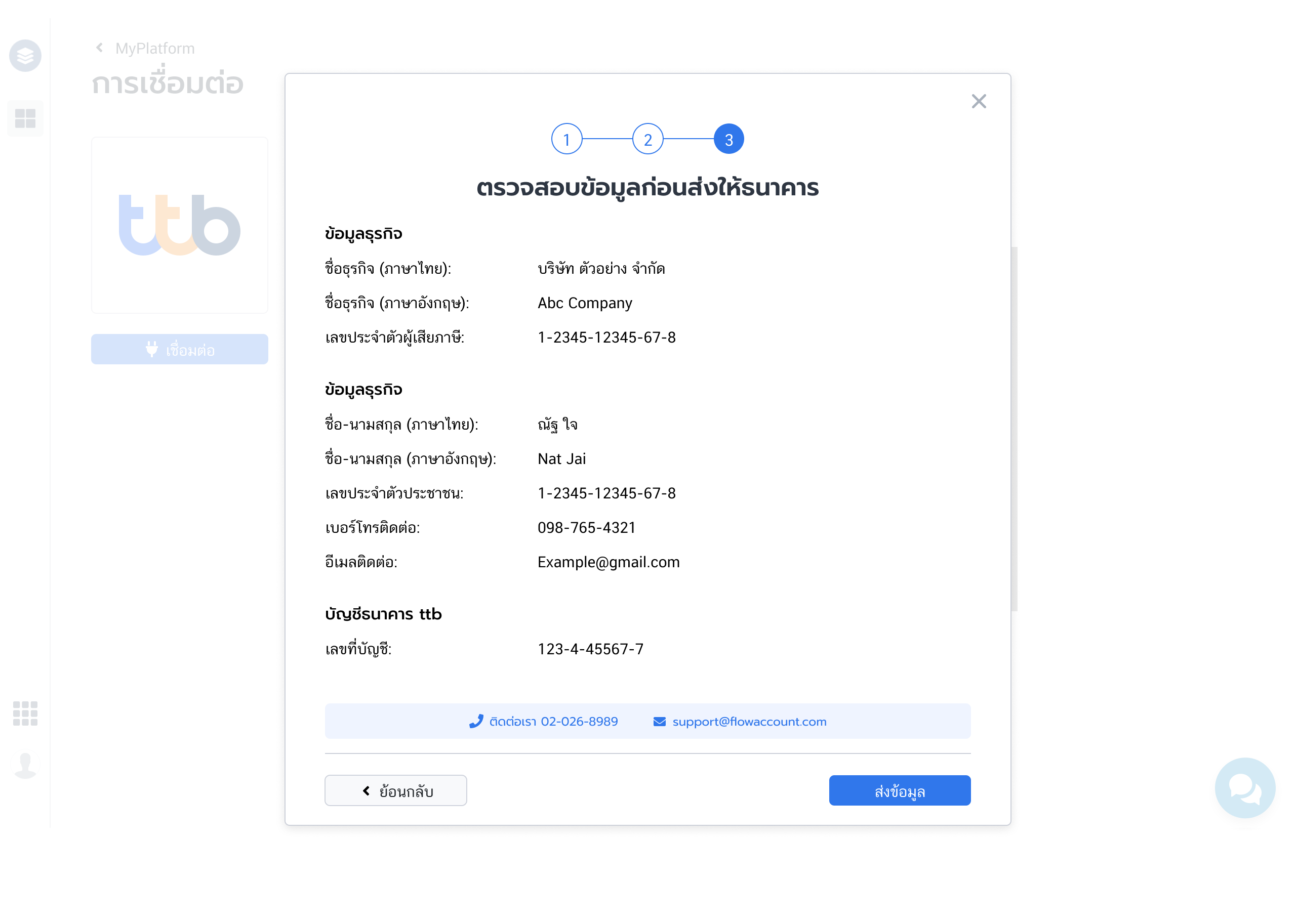Click the phone icon beside contact number
The width and height of the screenshot is (1296, 924).
pos(476,722)
